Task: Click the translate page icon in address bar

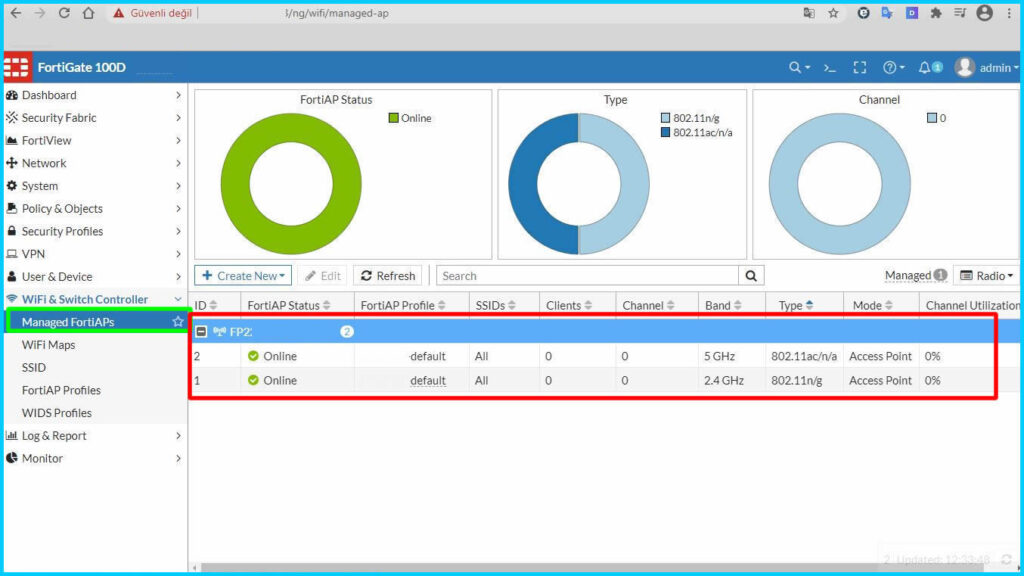Action: pos(808,13)
